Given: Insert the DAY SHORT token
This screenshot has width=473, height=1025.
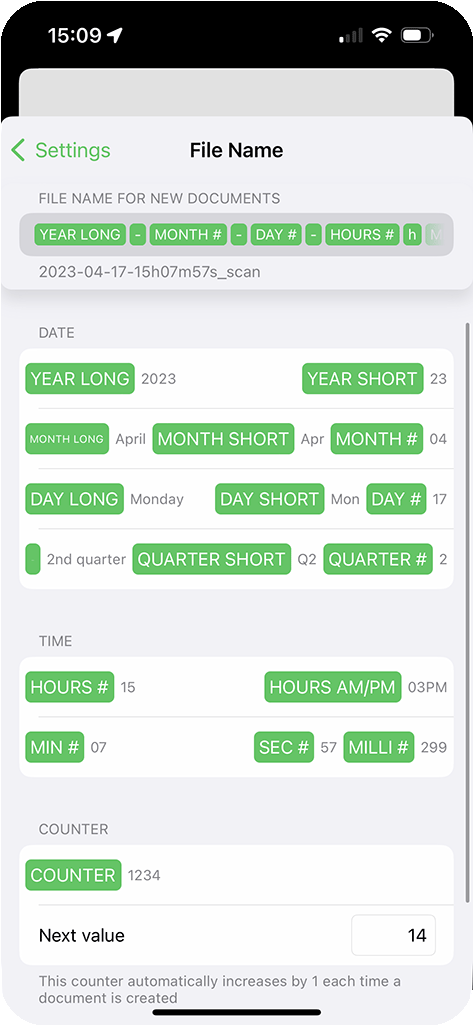Looking at the screenshot, I should pyautogui.click(x=269, y=499).
